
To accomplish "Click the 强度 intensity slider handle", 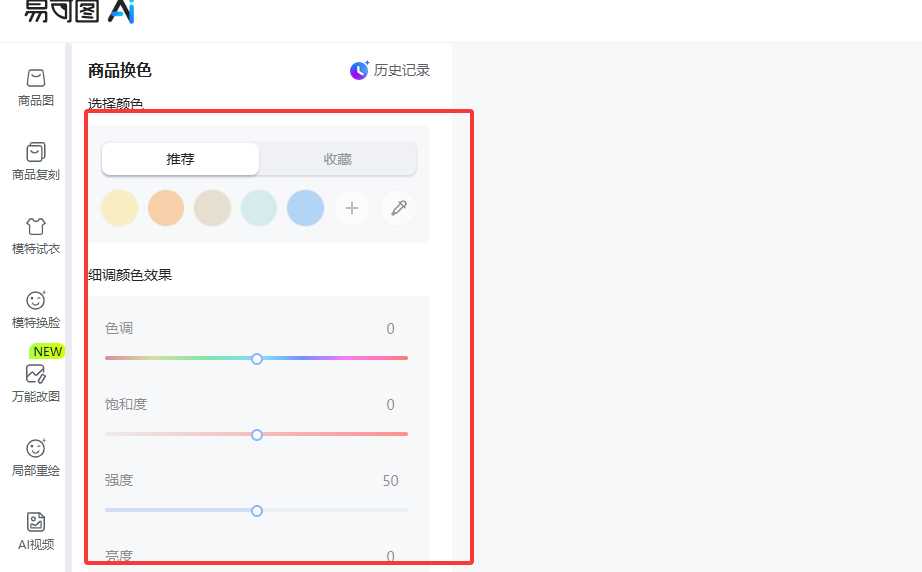I will coord(257,511).
